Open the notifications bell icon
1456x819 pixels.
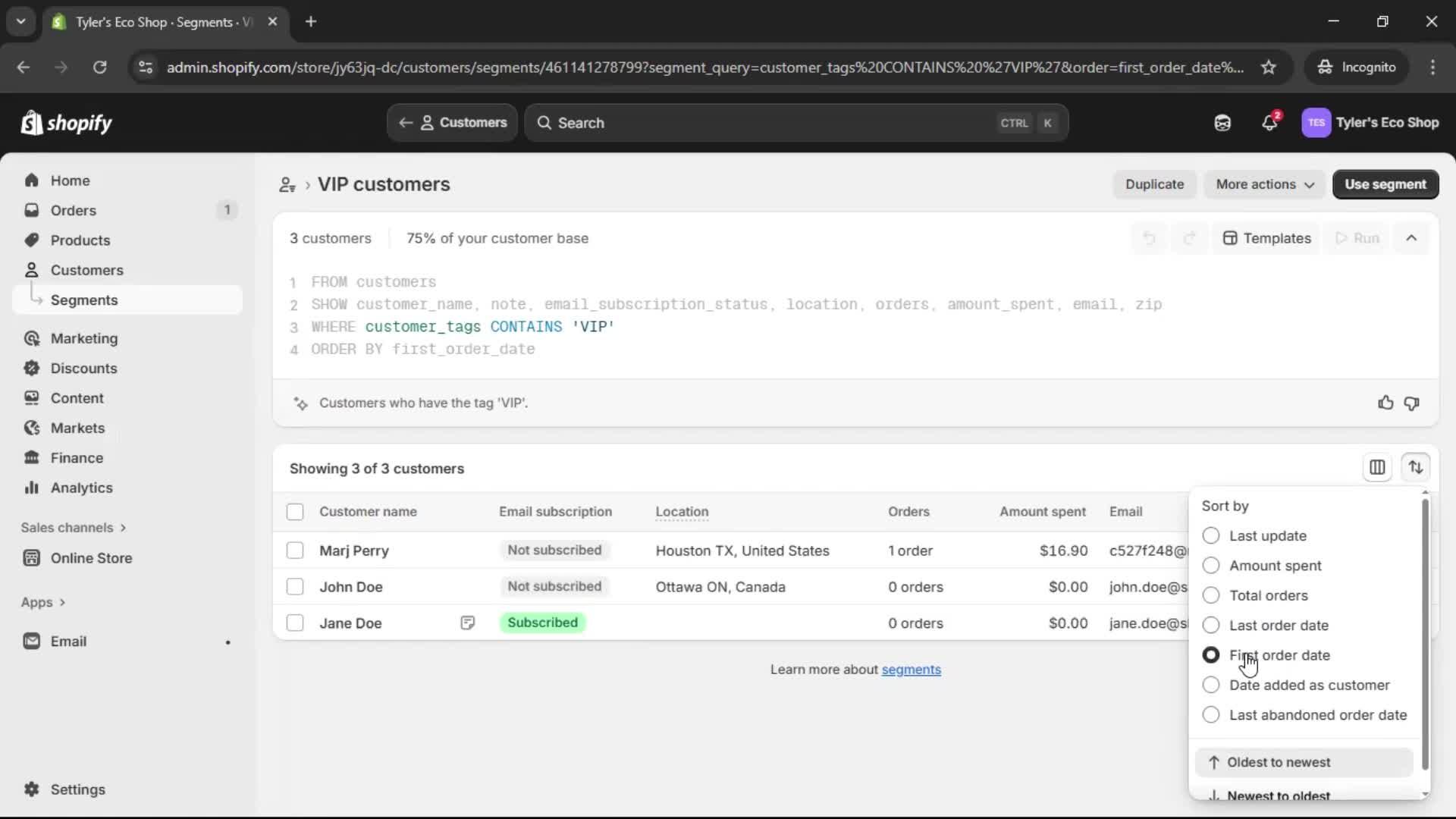click(x=1269, y=122)
